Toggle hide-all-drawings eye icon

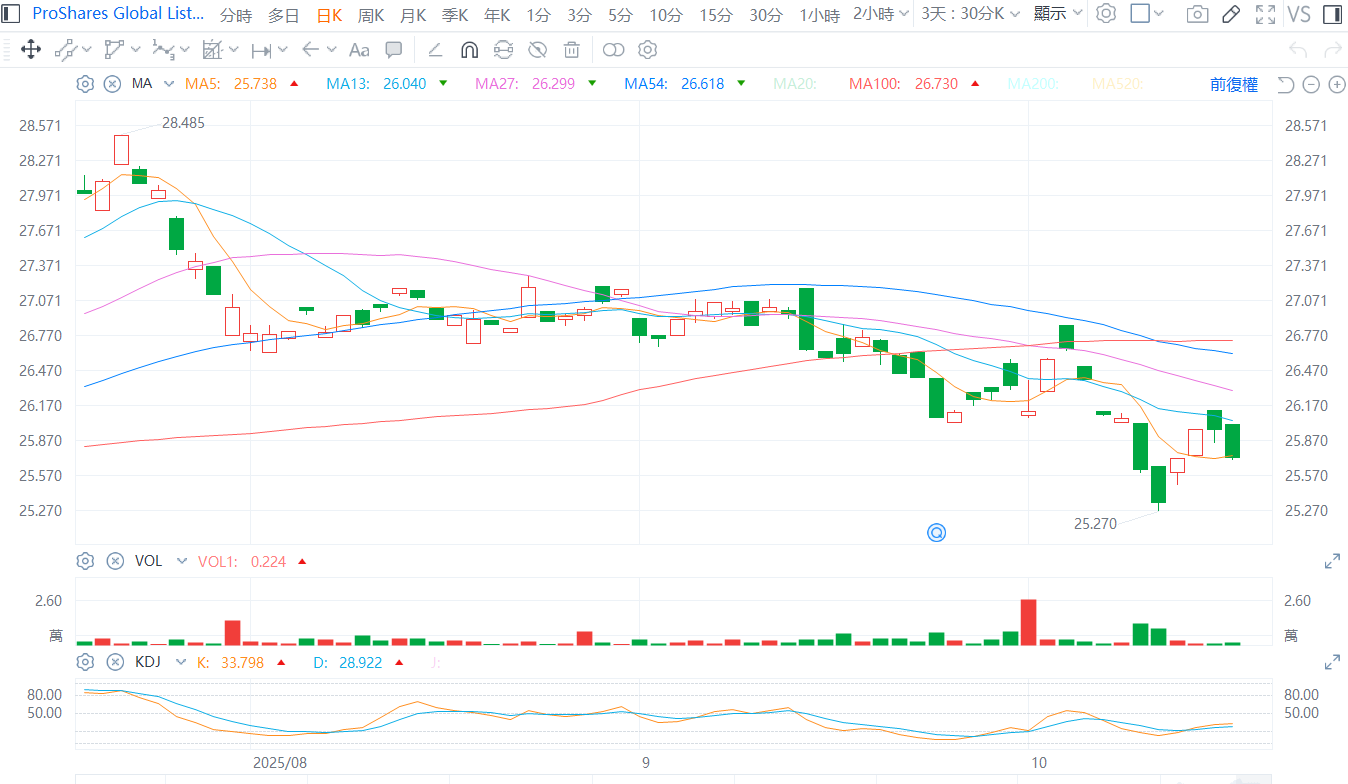[537, 50]
